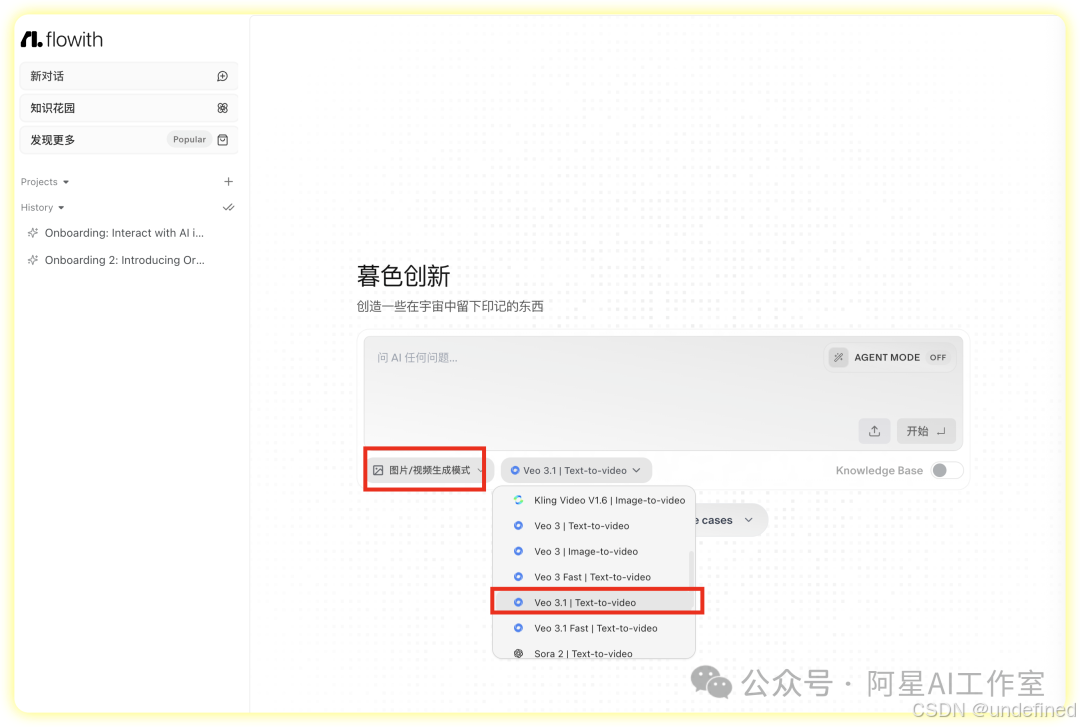Expand the Projects section
Screen dimensions: 1080x727
(45, 182)
